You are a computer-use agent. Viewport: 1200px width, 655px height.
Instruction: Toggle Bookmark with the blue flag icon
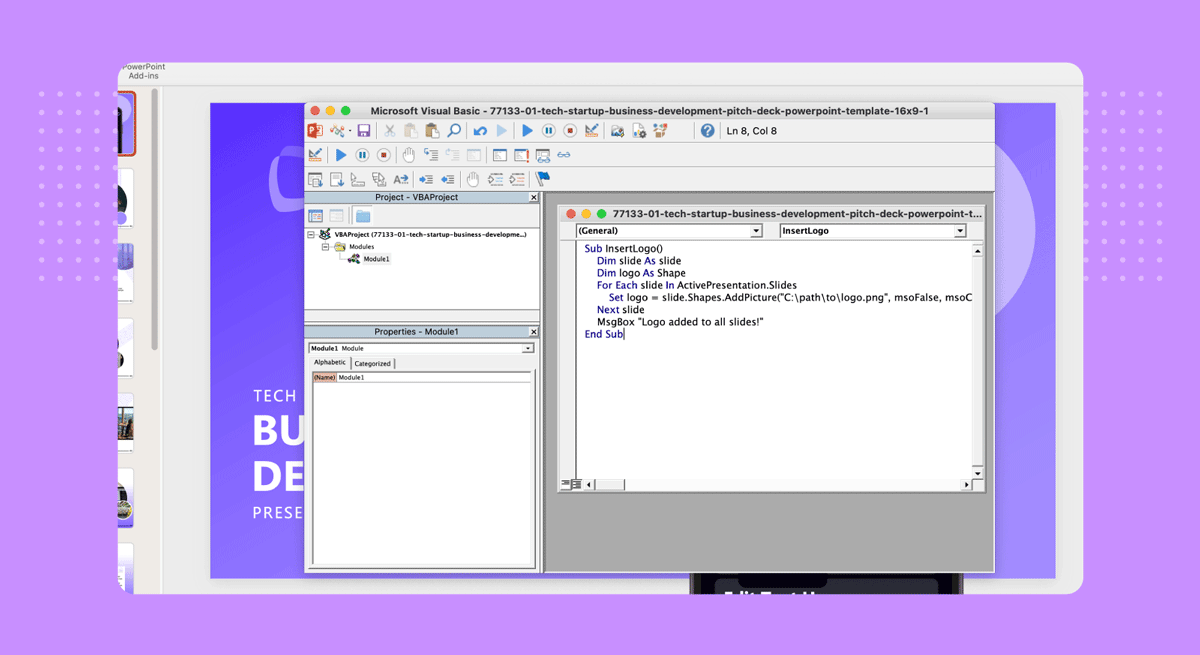click(543, 179)
